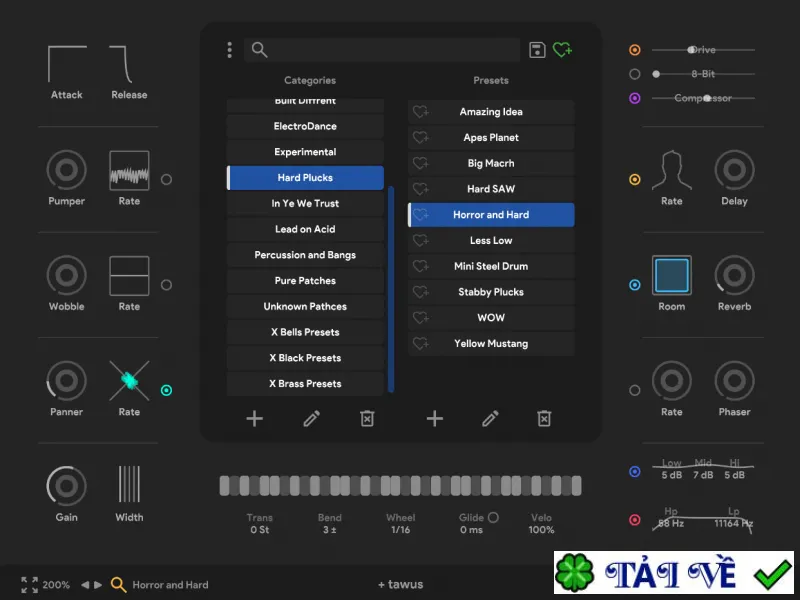Select the Delay Rate head icon
Viewport: 800px width, 600px height.
coord(671,170)
